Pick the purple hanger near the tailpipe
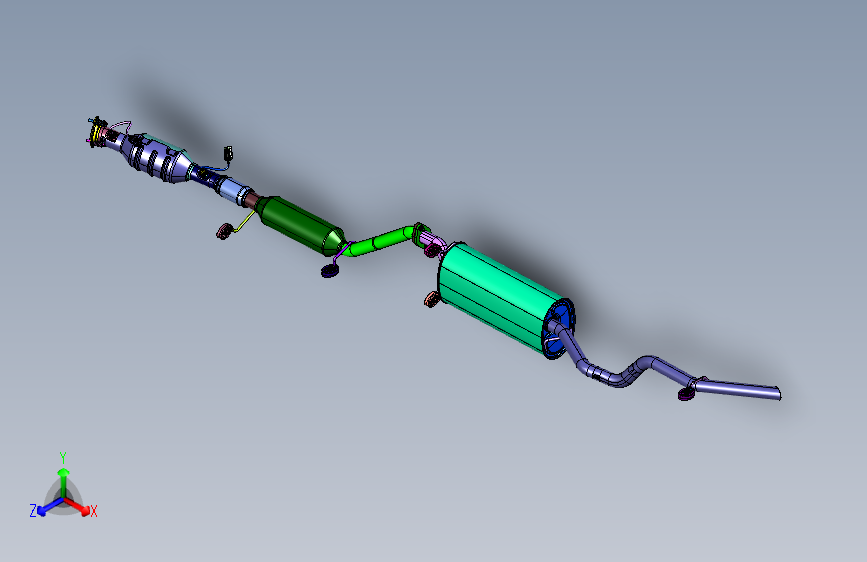Image resolution: width=867 pixels, height=562 pixels. (x=686, y=393)
